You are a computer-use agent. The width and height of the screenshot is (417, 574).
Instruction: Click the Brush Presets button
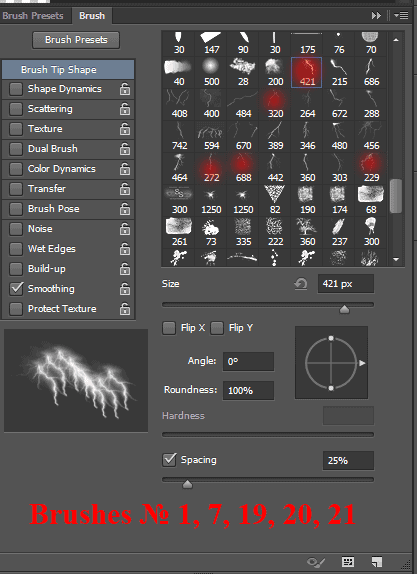click(x=76, y=40)
